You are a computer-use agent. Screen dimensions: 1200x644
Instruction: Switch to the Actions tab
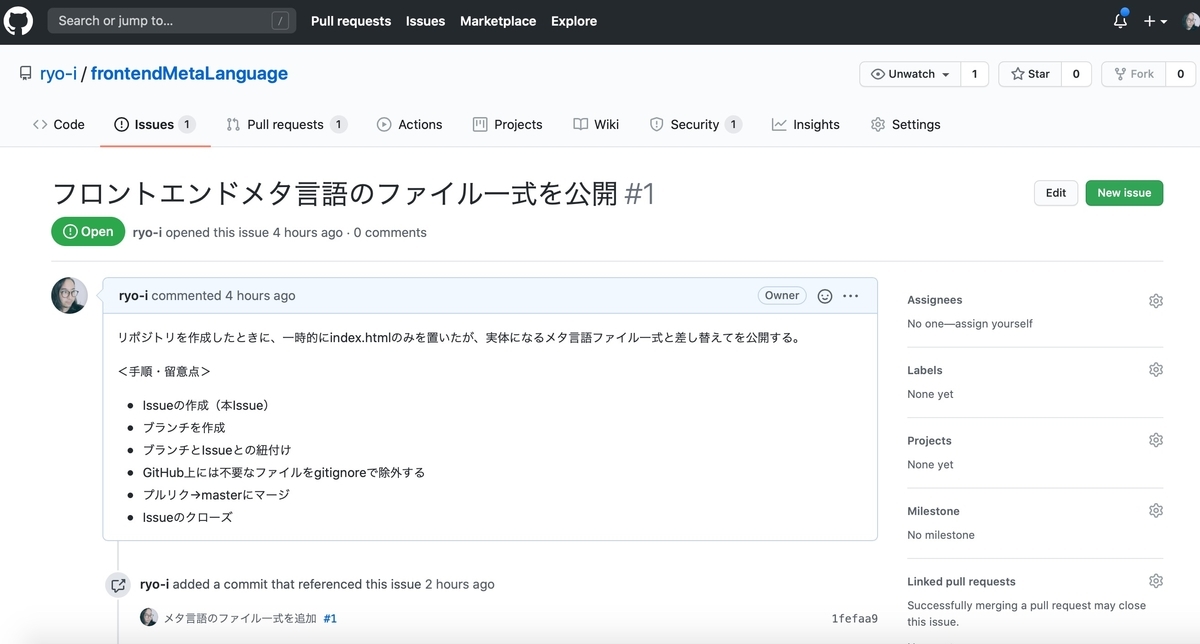409,125
